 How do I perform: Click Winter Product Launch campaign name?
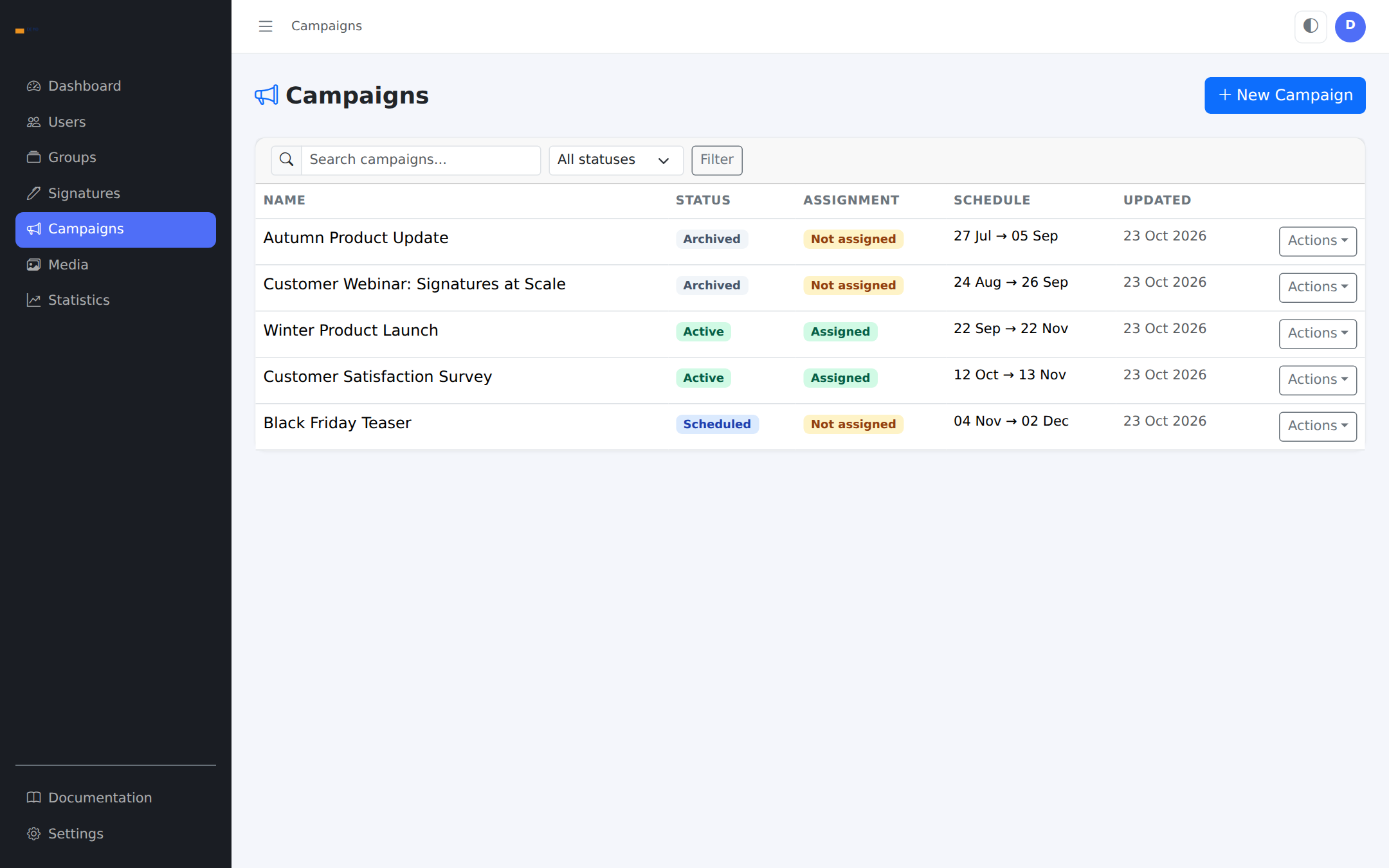(x=350, y=331)
